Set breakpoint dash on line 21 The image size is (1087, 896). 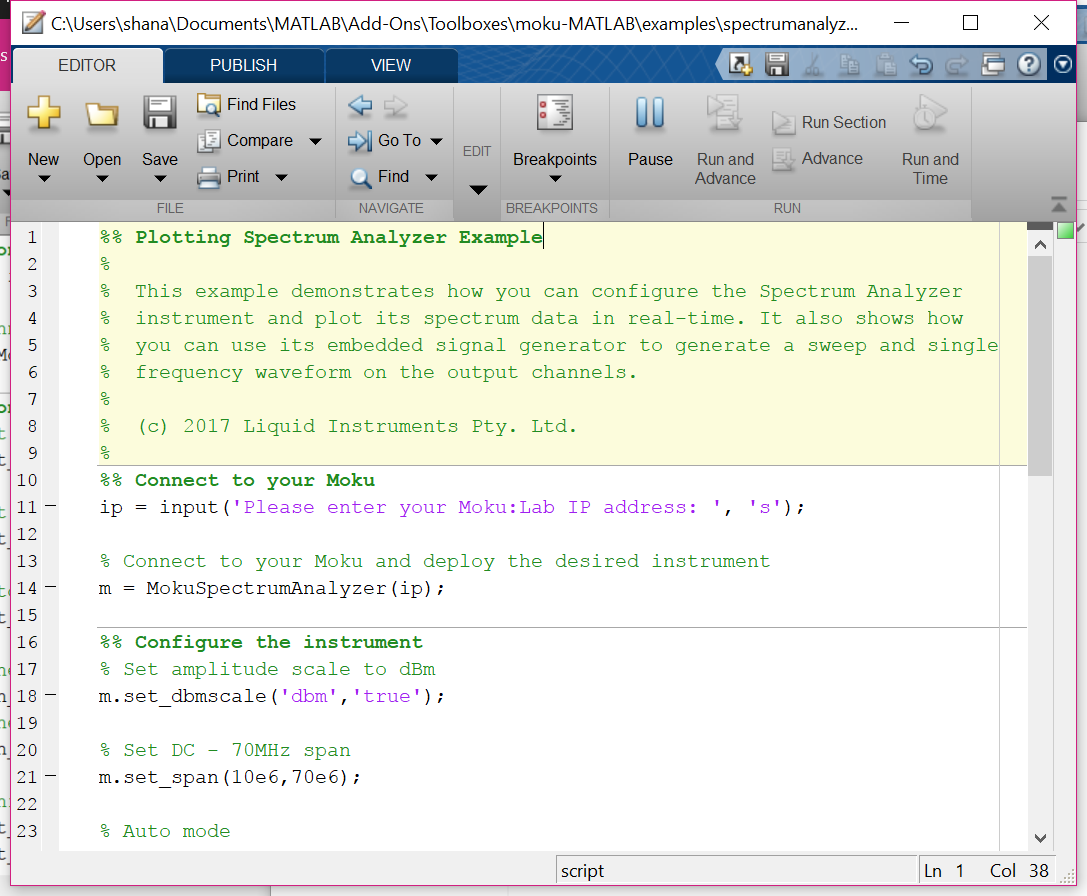[x=50, y=776]
